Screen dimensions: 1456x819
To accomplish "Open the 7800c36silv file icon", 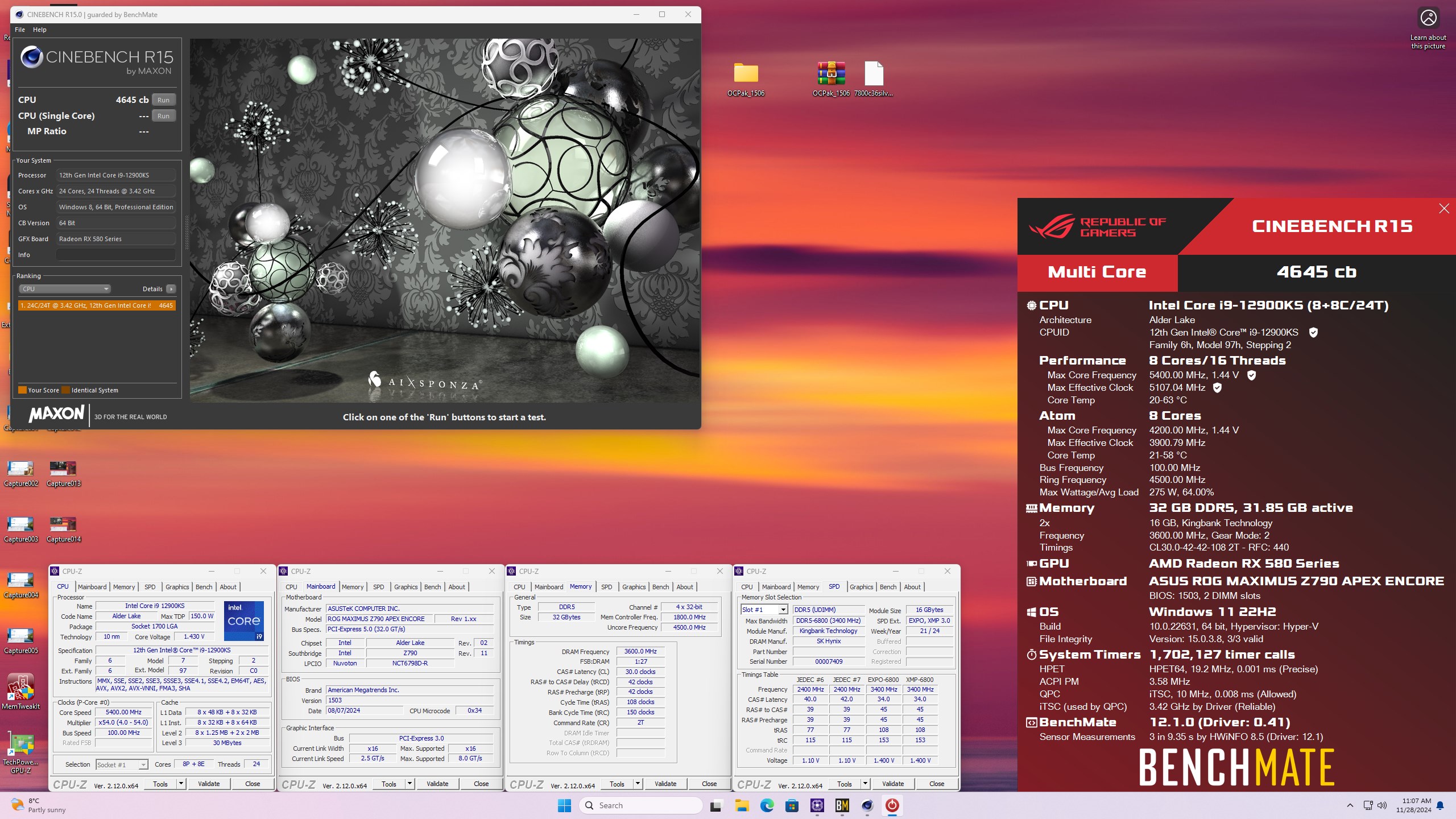I will (x=874, y=78).
